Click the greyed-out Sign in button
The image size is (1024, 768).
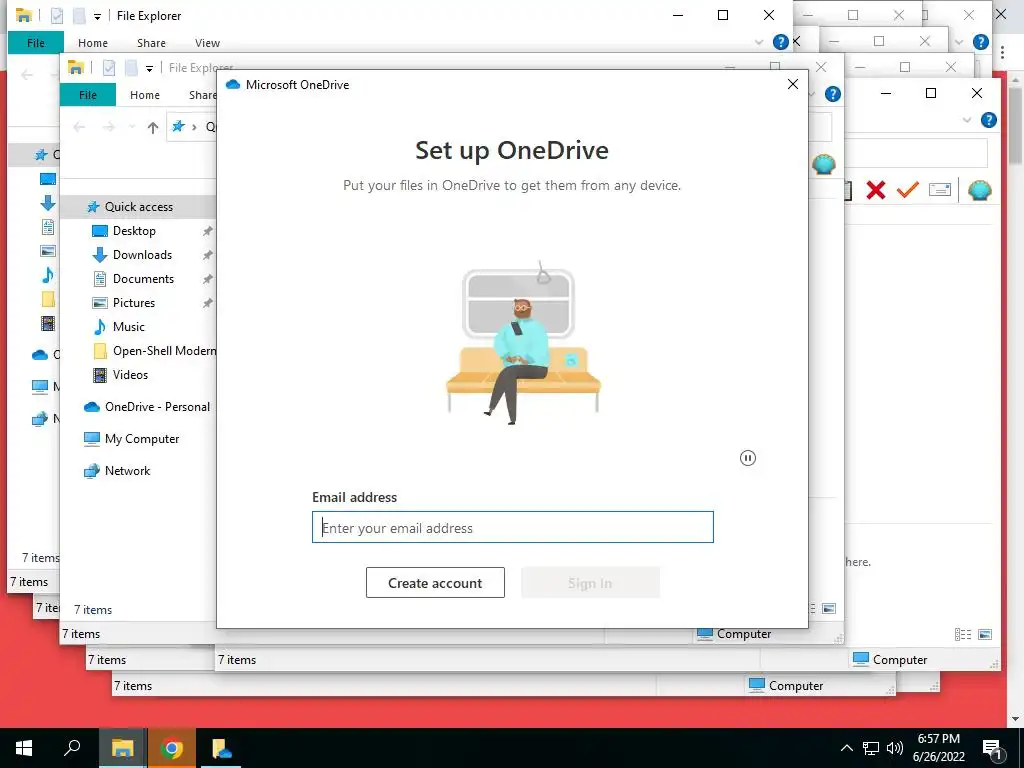(x=590, y=583)
